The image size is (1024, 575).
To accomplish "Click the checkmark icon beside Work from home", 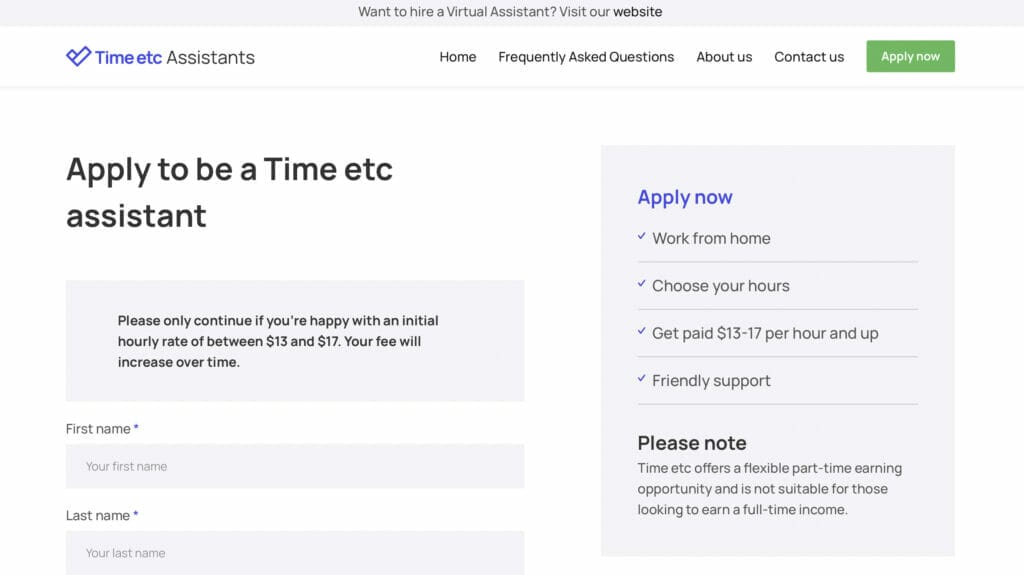I will tap(641, 236).
